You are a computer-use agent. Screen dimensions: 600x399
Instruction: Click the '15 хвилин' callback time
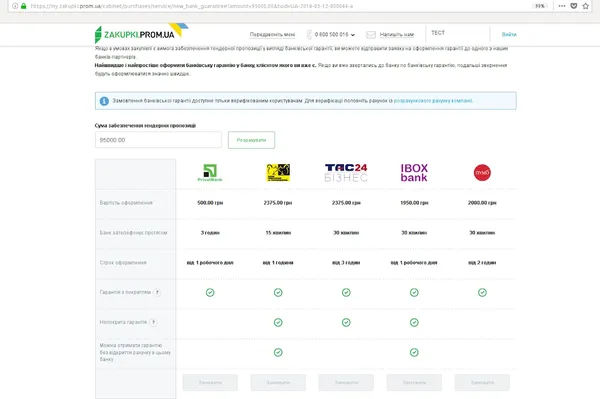click(x=278, y=233)
